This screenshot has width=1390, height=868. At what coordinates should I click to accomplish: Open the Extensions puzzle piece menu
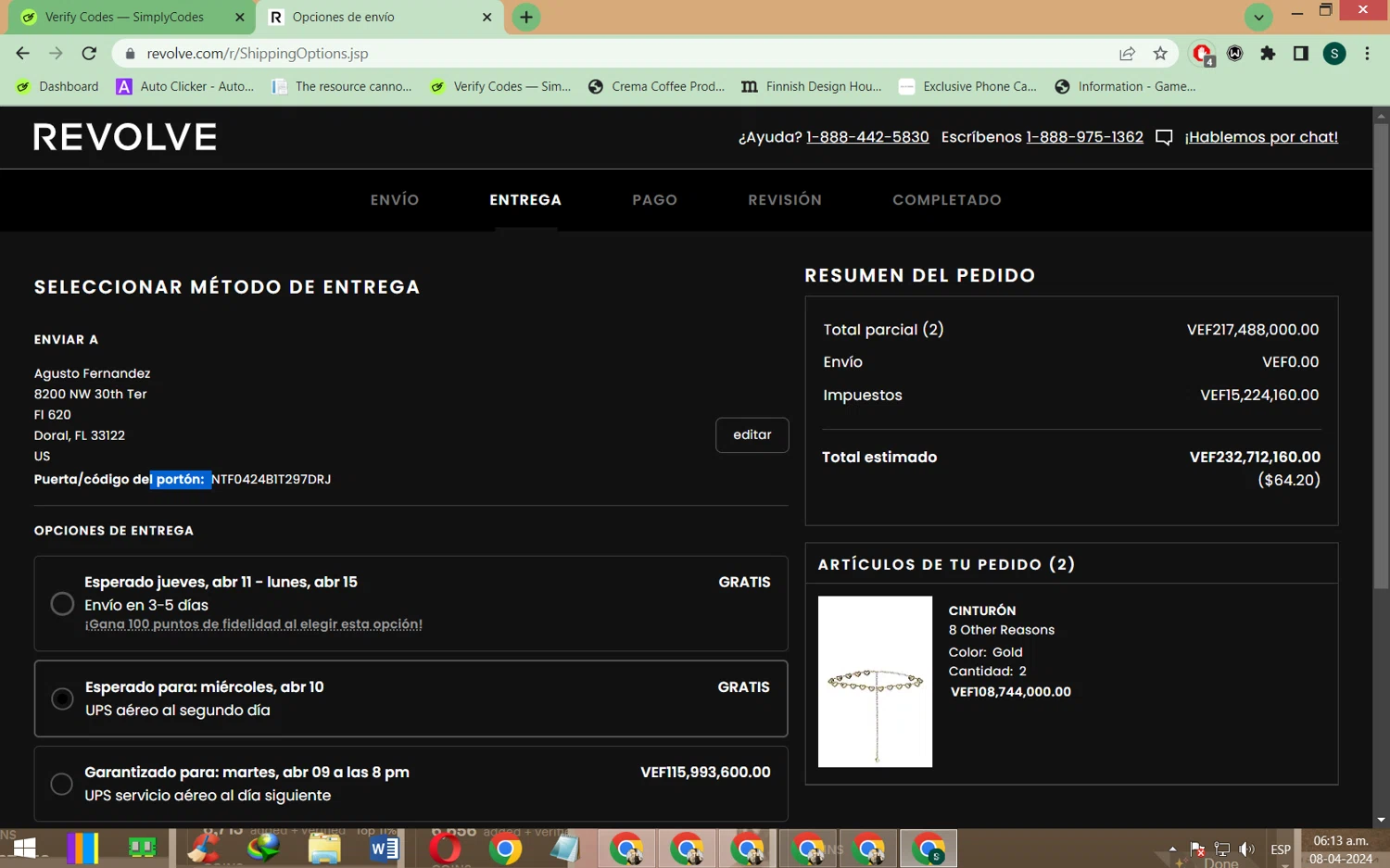pos(1268,54)
